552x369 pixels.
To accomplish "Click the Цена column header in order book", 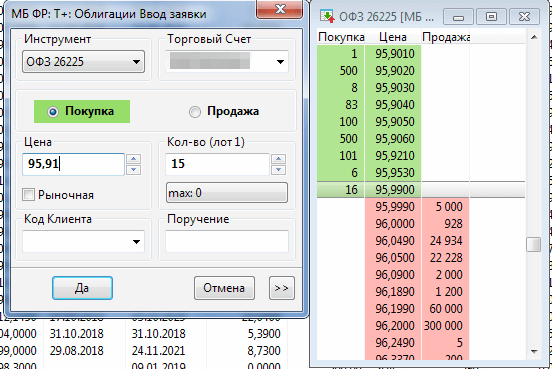I will [393, 37].
